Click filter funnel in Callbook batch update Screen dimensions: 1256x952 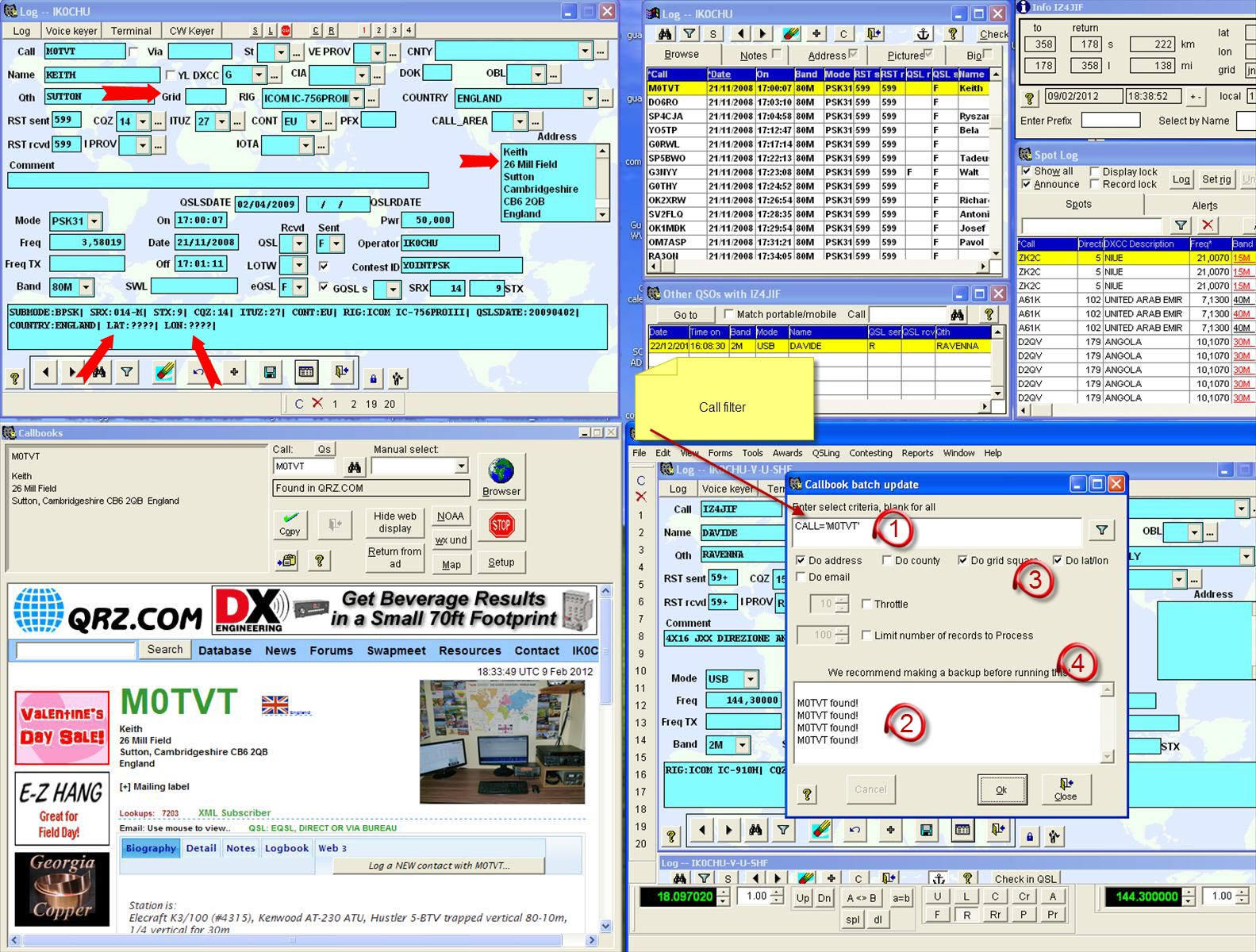[x=1101, y=530]
